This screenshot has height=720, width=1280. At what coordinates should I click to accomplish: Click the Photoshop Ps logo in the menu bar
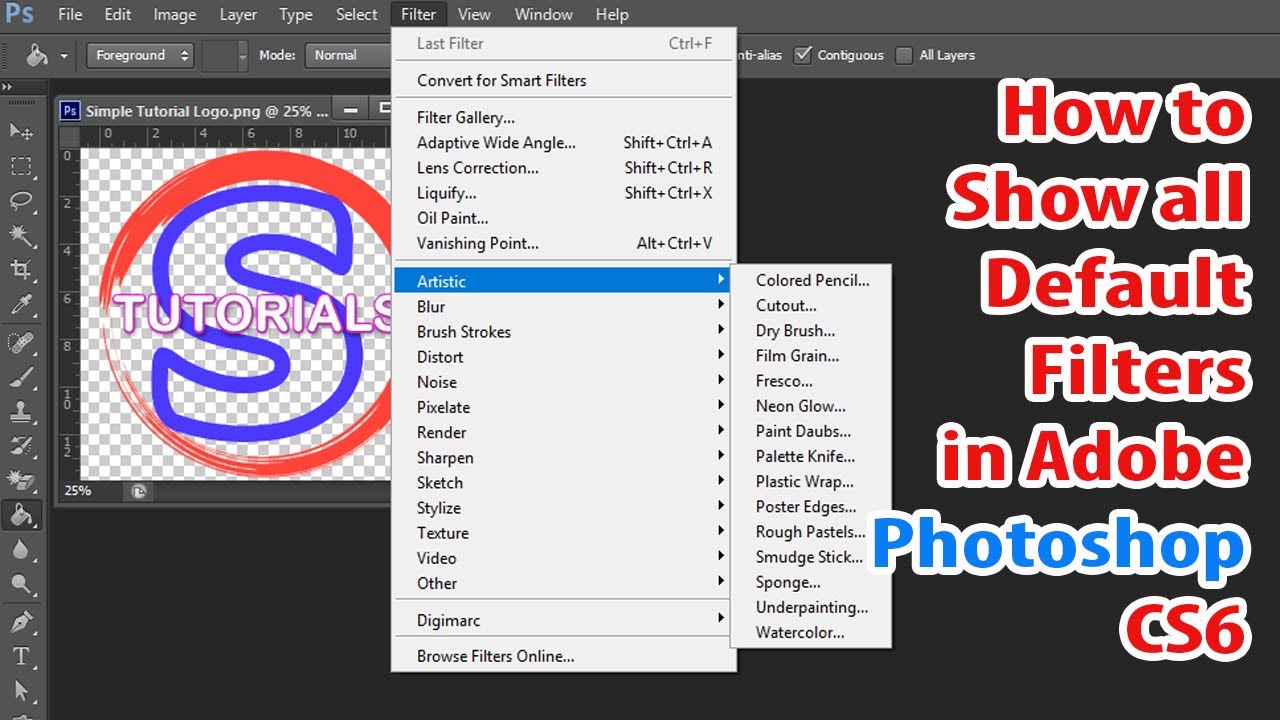pos(20,14)
